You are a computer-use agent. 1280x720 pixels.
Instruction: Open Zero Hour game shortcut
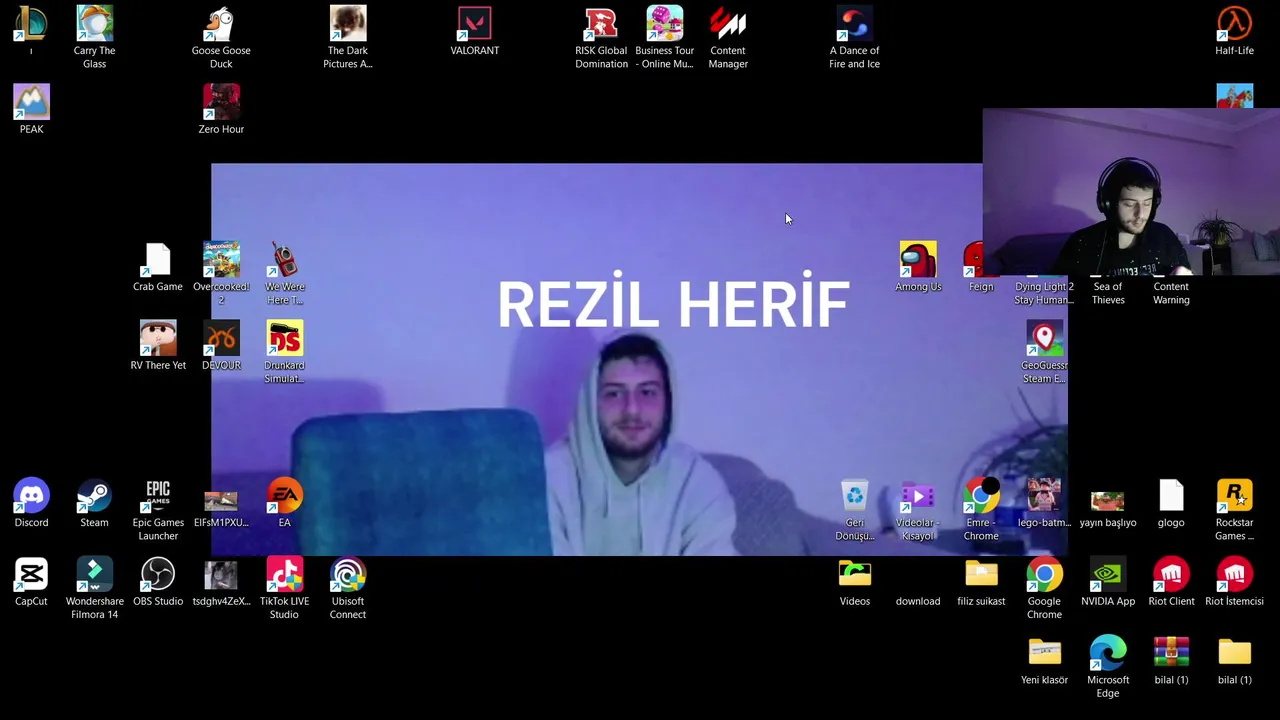[221, 102]
